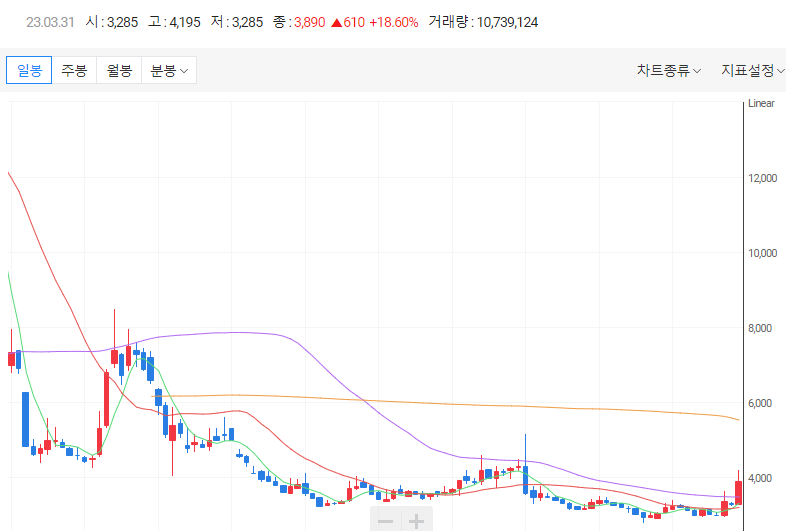This screenshot has width=786, height=531.
Task: Open the 분봉 minute chart dropdown
Action: tap(169, 70)
